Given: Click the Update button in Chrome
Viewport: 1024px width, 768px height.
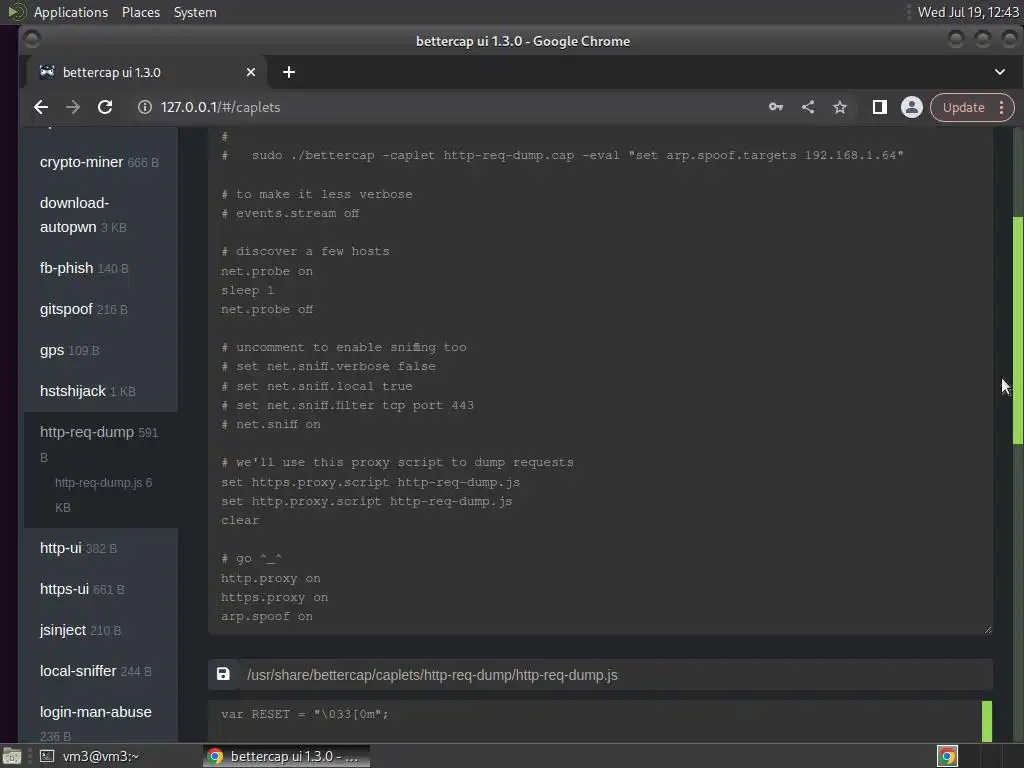Looking at the screenshot, I should click(963, 107).
